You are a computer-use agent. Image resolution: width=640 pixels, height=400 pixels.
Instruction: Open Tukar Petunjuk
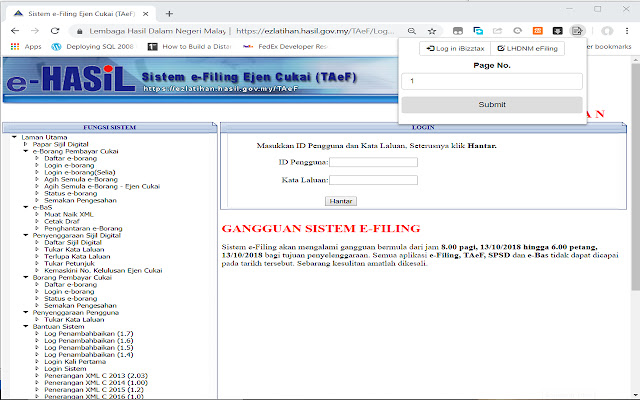[x=69, y=264]
